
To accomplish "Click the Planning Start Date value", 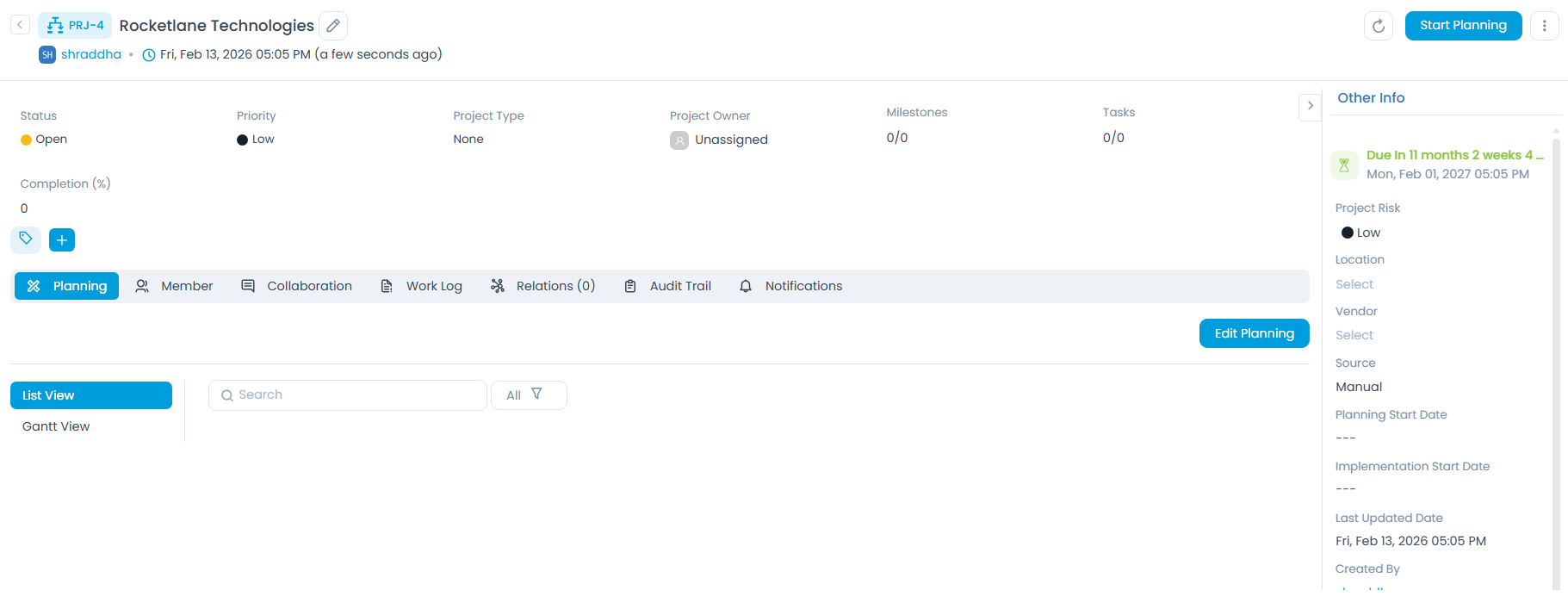I will 1346,438.
